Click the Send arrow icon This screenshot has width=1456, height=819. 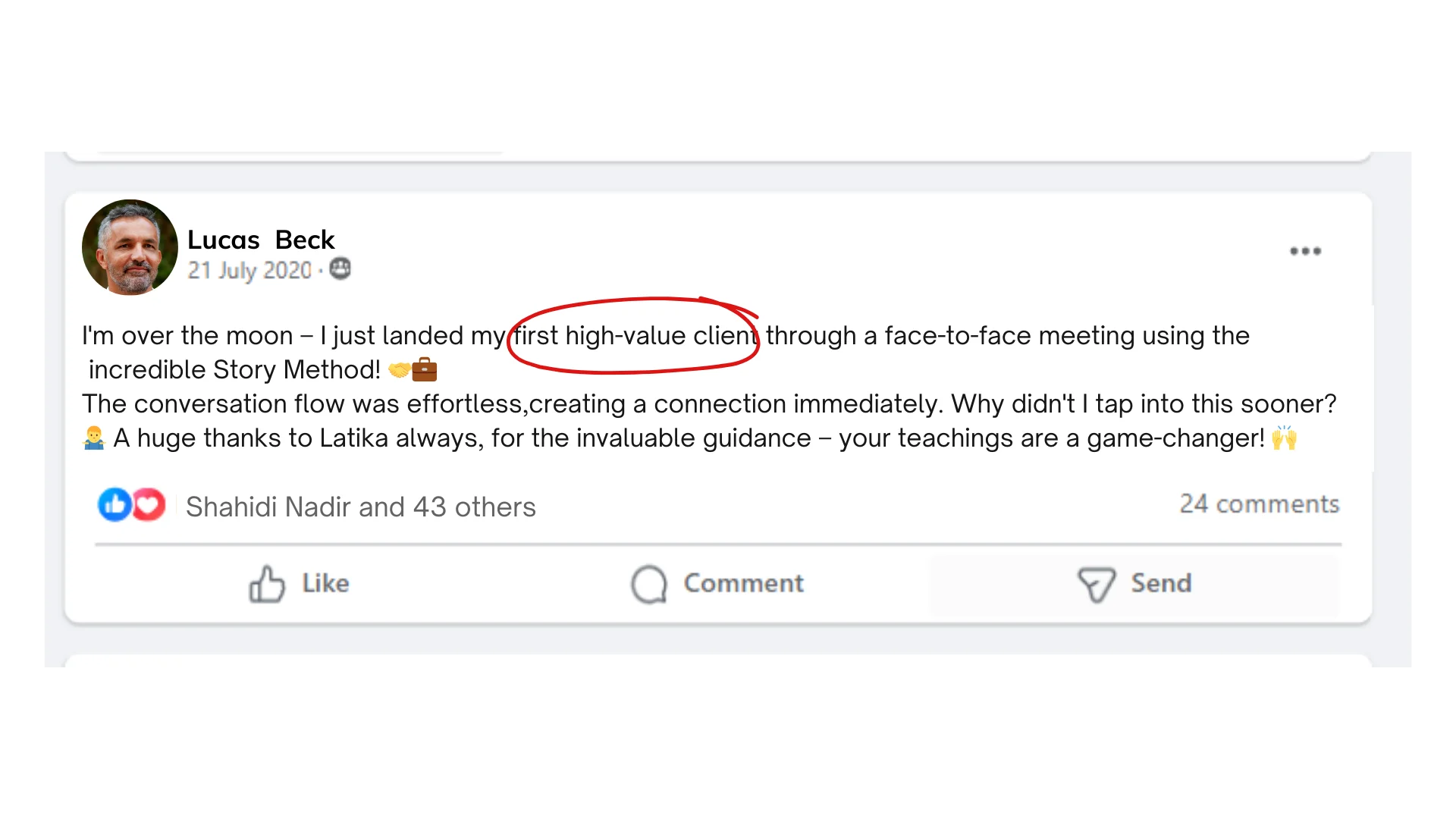pyautogui.click(x=1096, y=585)
